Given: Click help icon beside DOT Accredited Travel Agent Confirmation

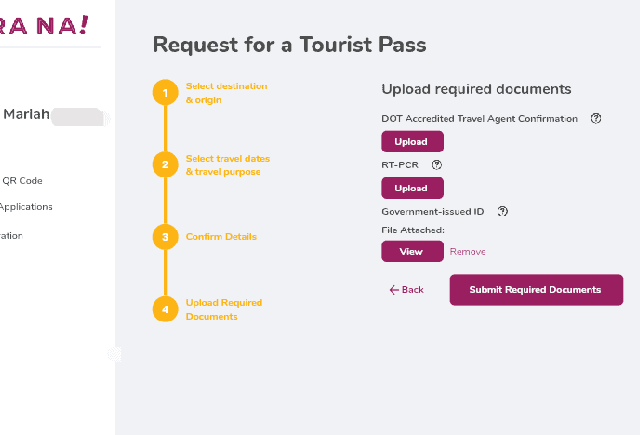Looking at the screenshot, I should coord(596,118).
